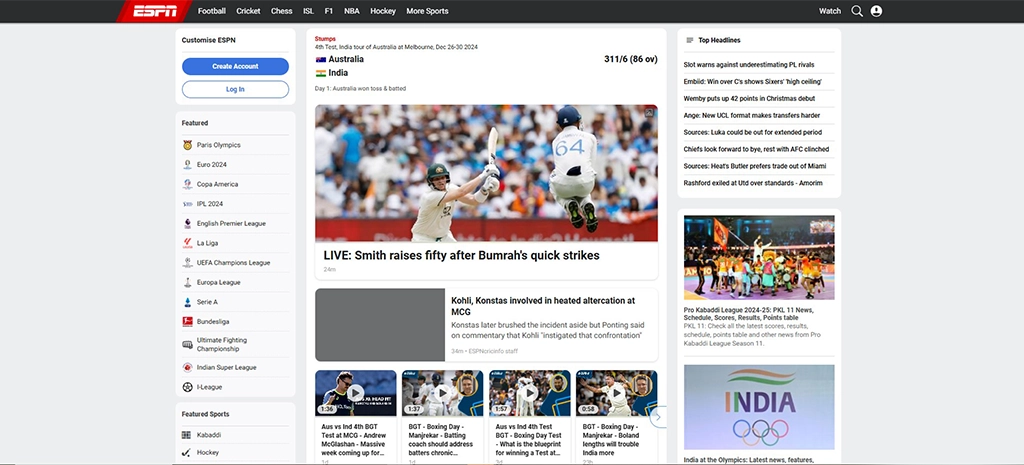
Task: Open headline LIVE: Smith raises fifty
Action: coord(461,255)
